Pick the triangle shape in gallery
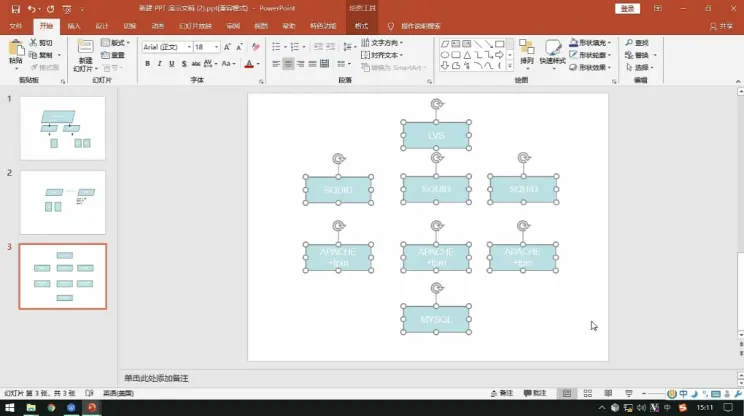 coord(467,55)
